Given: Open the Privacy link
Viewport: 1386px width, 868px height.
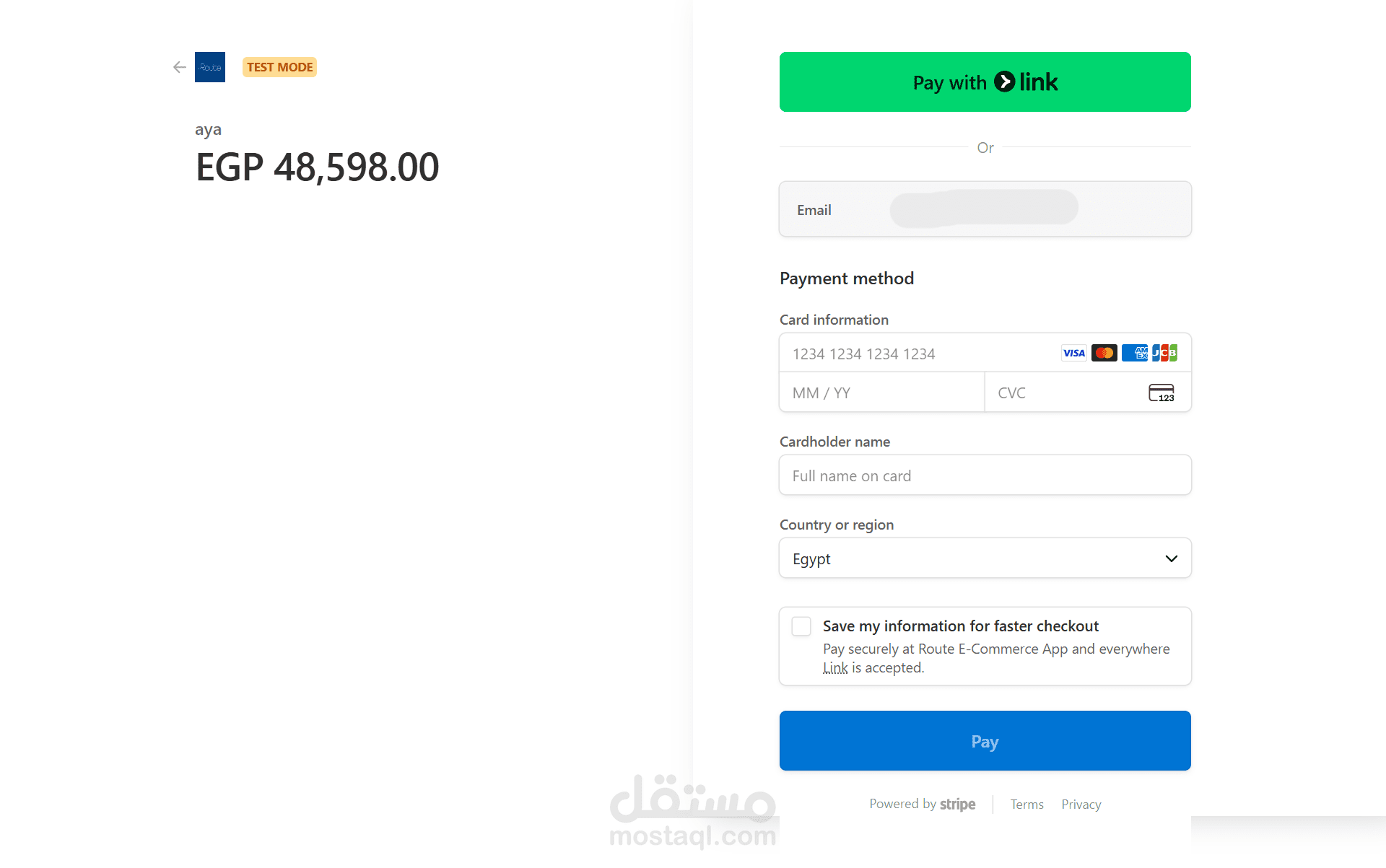Looking at the screenshot, I should pos(1081,805).
